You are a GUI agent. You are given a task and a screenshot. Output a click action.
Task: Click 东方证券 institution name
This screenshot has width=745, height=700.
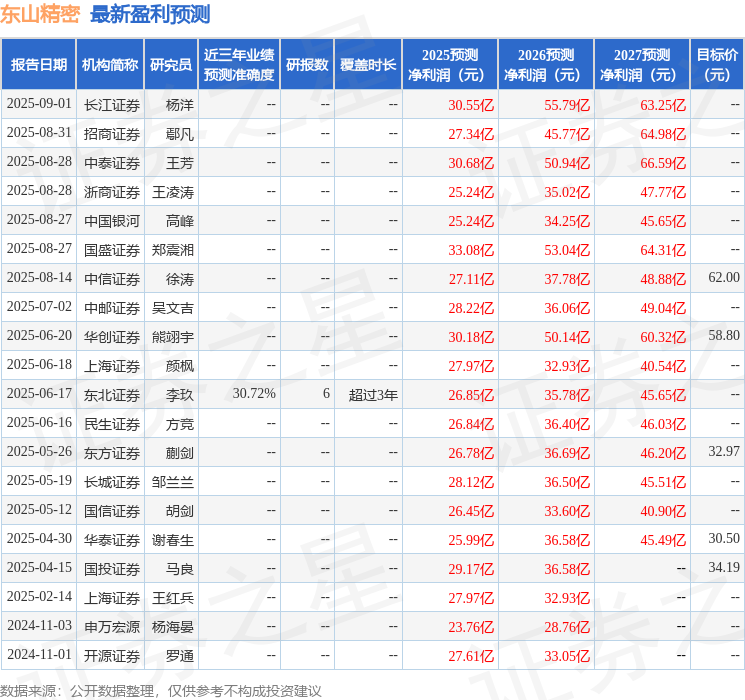pyautogui.click(x=112, y=453)
